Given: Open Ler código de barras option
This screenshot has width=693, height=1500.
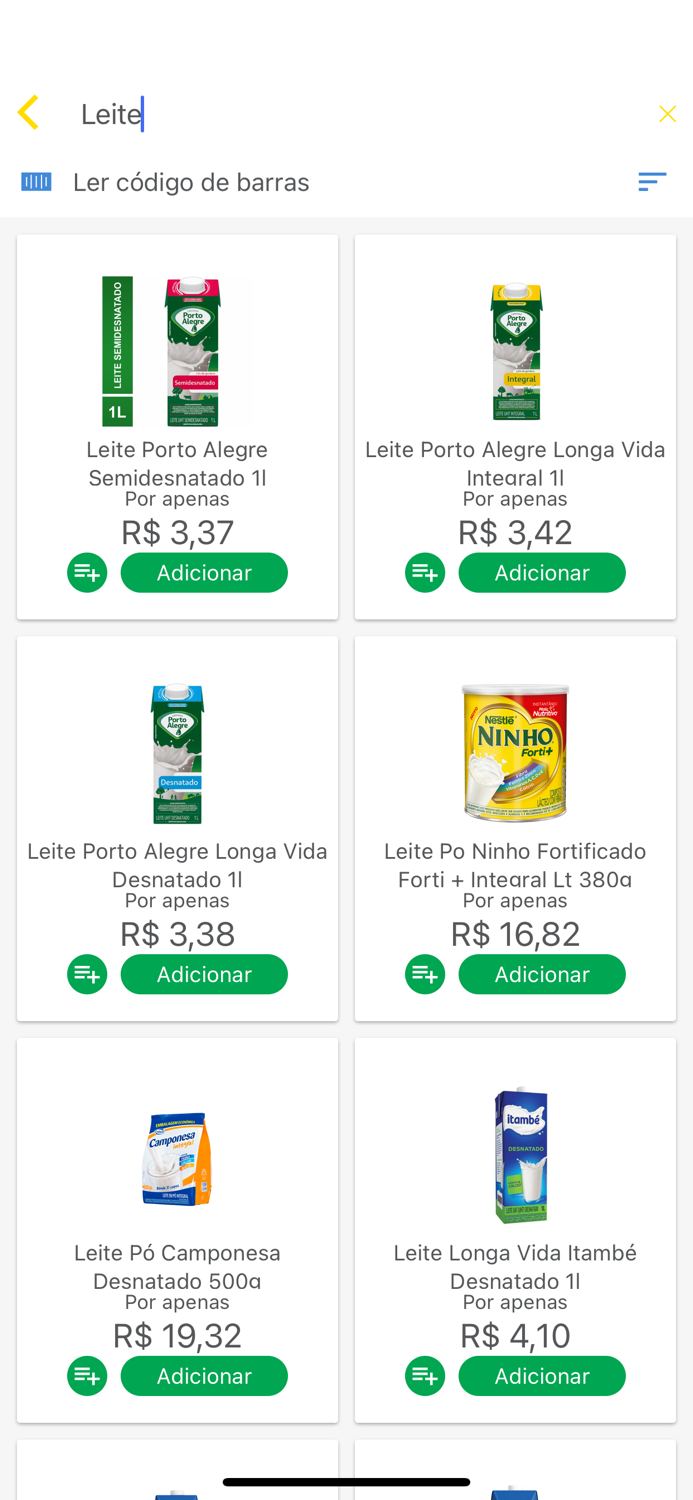Looking at the screenshot, I should tap(190, 182).
